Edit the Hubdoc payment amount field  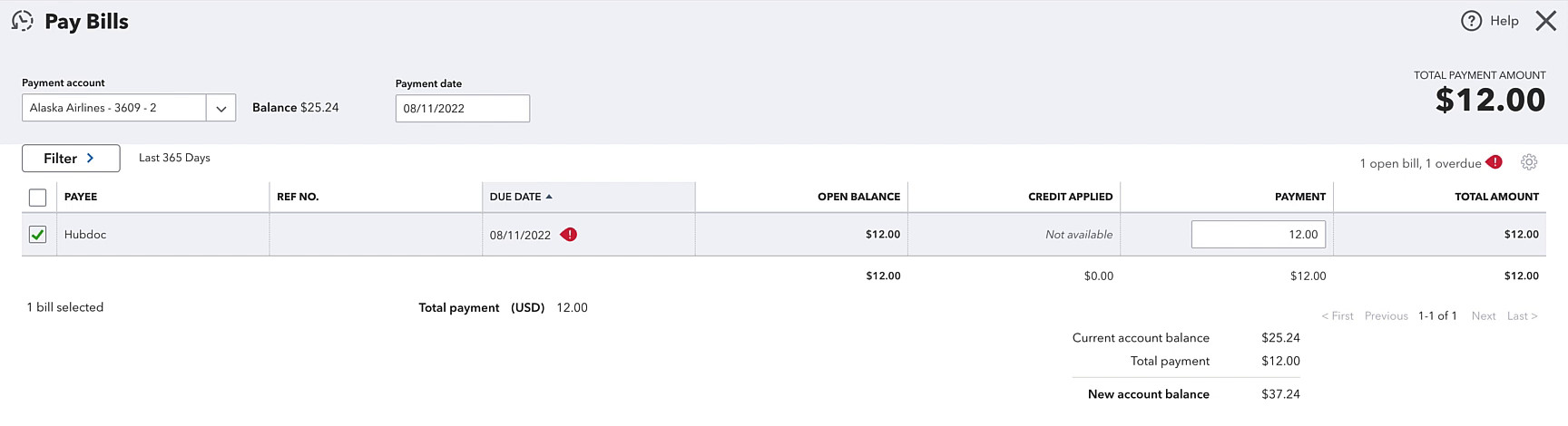click(x=1259, y=235)
